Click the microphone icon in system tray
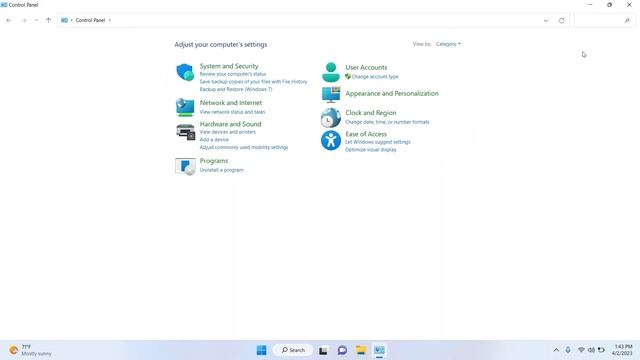 568,350
